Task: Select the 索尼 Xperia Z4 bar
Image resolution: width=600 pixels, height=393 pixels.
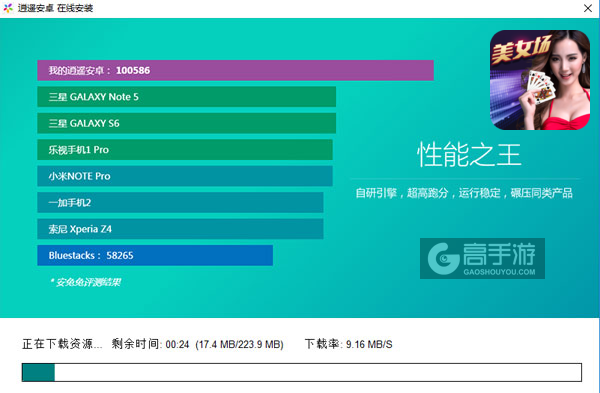Action: tap(180, 229)
